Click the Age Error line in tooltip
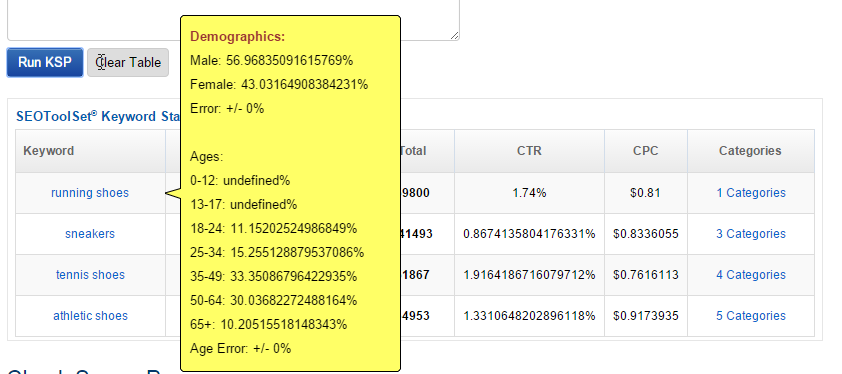Image resolution: width=842 pixels, height=374 pixels. (241, 349)
